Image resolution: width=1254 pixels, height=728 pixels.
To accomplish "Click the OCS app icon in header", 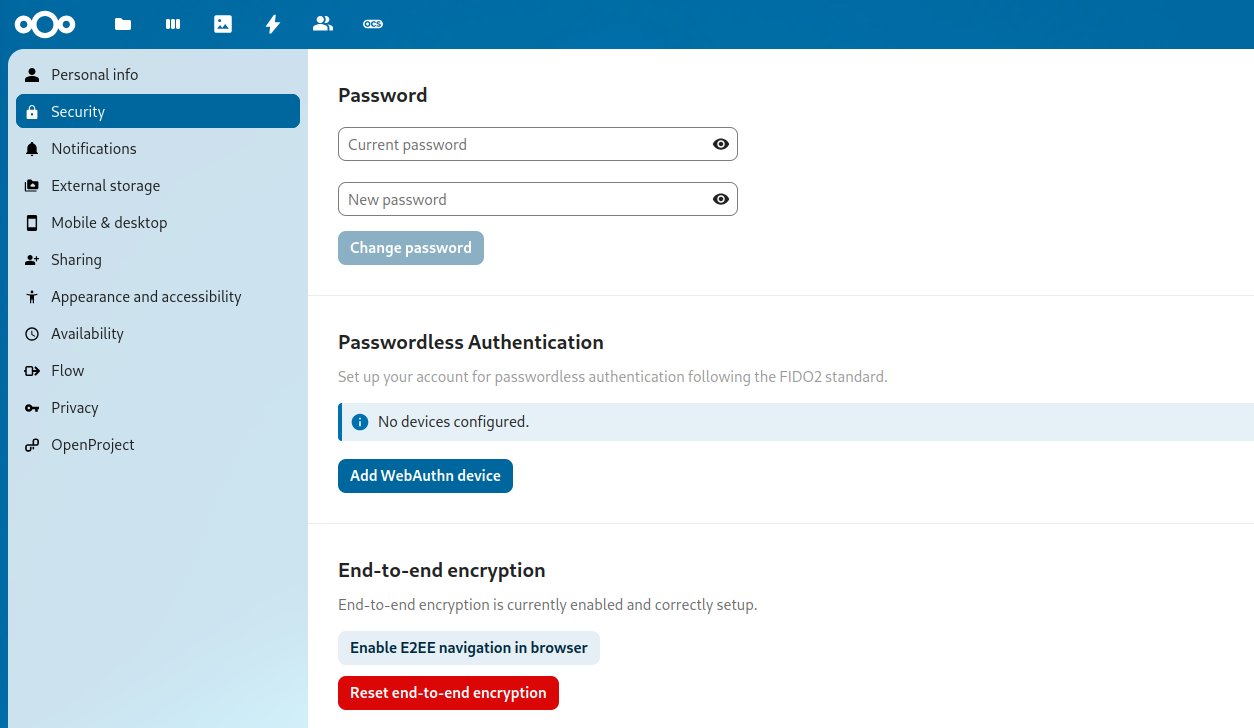I will coord(373,24).
